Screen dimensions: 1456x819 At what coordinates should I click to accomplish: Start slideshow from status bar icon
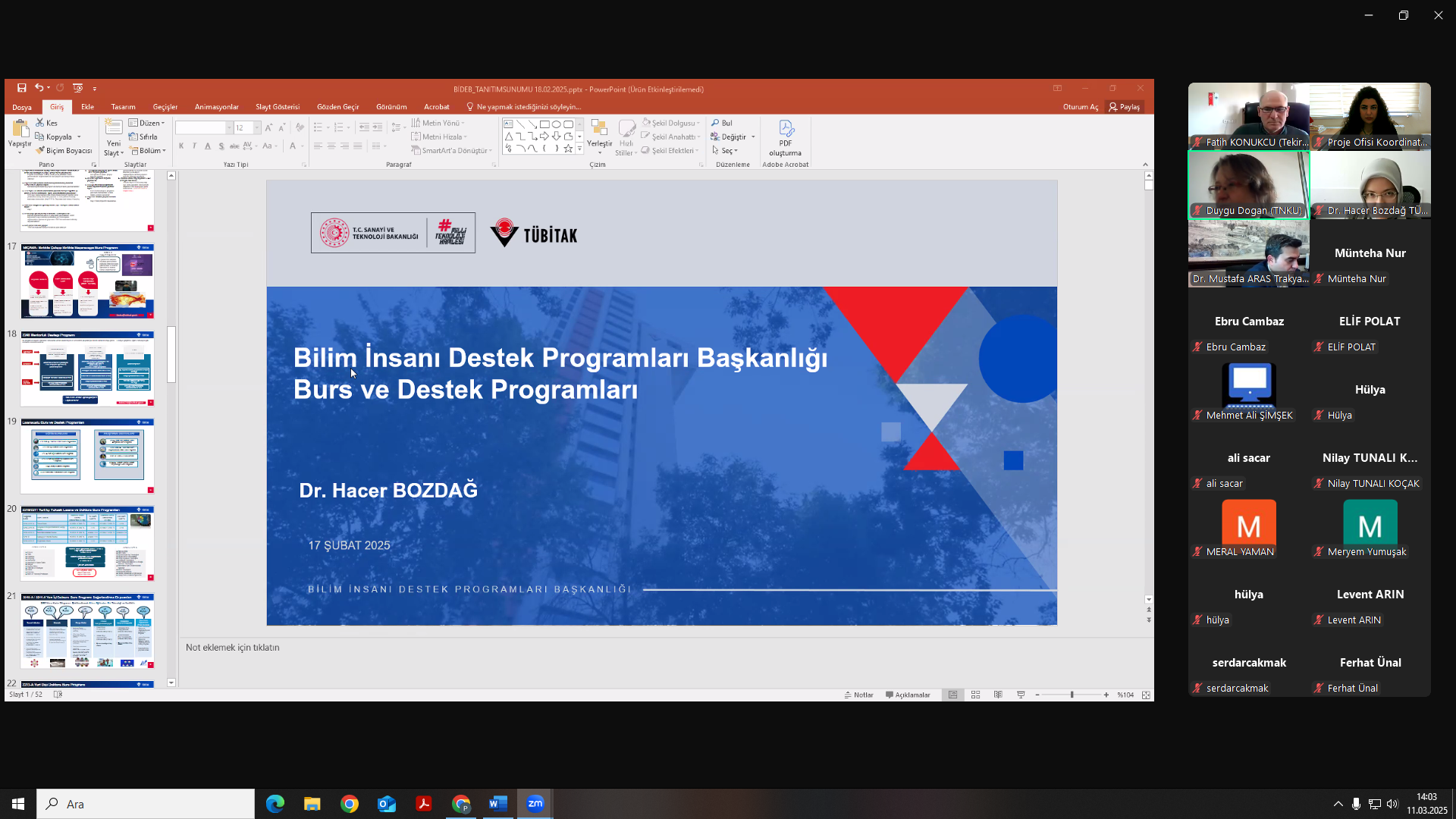pyautogui.click(x=1021, y=695)
